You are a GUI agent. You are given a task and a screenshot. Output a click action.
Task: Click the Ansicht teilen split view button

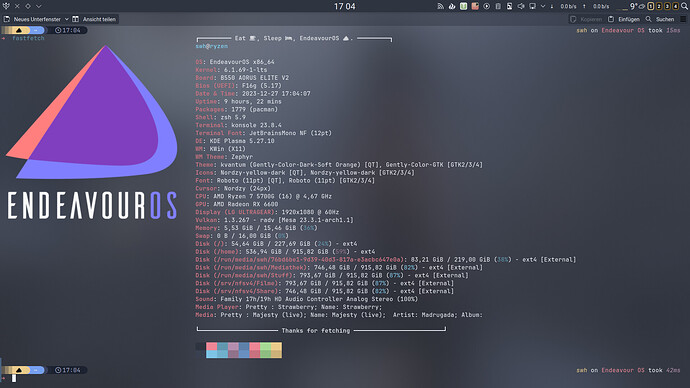pos(94,19)
